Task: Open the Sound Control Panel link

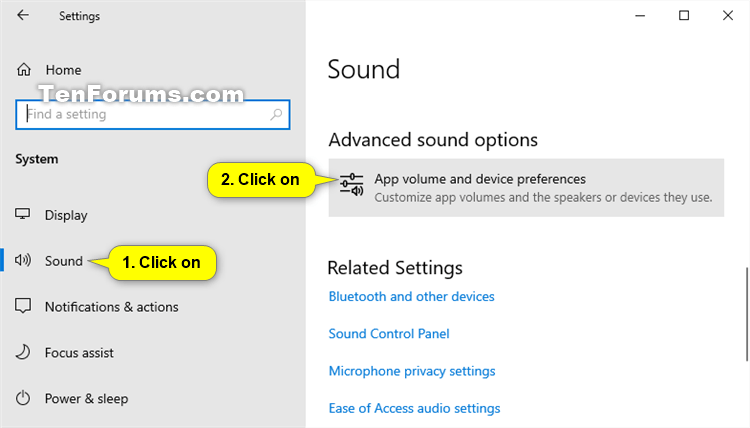Action: pyautogui.click(x=389, y=334)
